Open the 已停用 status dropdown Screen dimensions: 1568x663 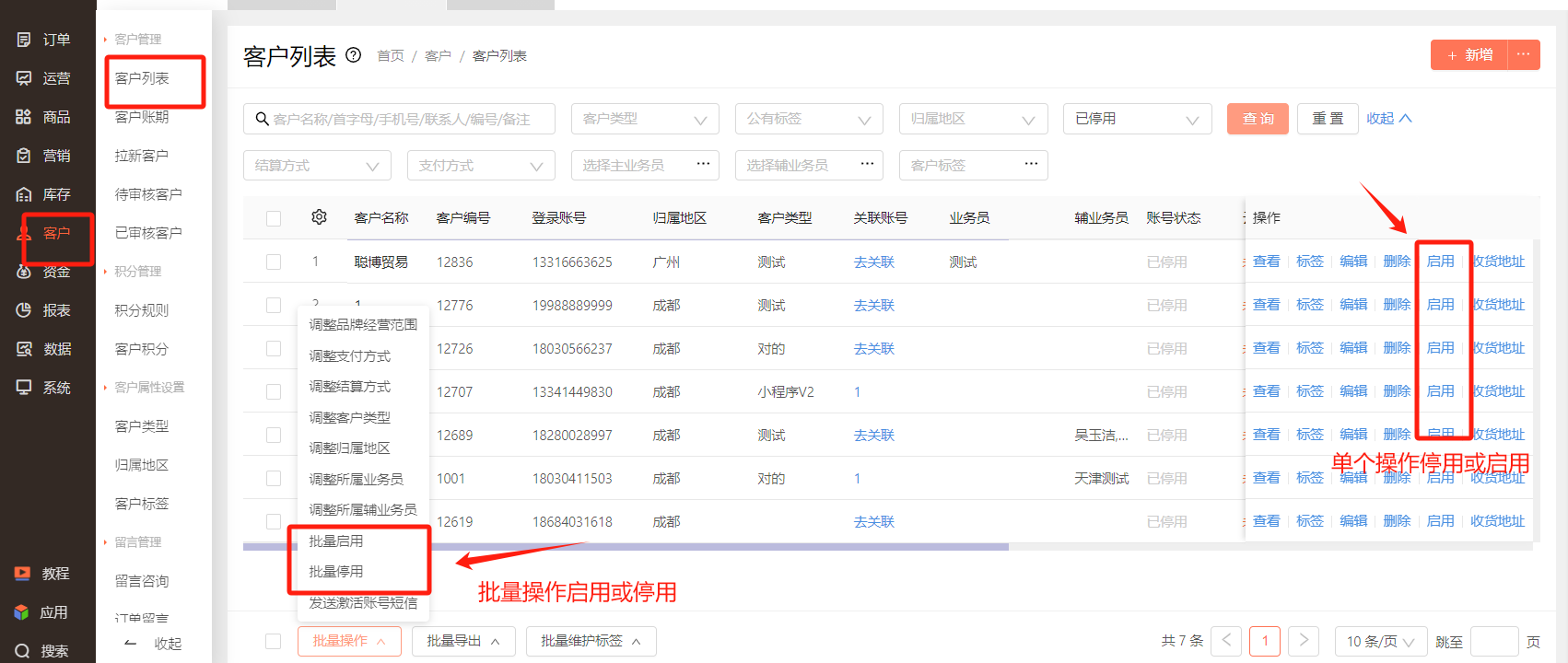click(1137, 119)
